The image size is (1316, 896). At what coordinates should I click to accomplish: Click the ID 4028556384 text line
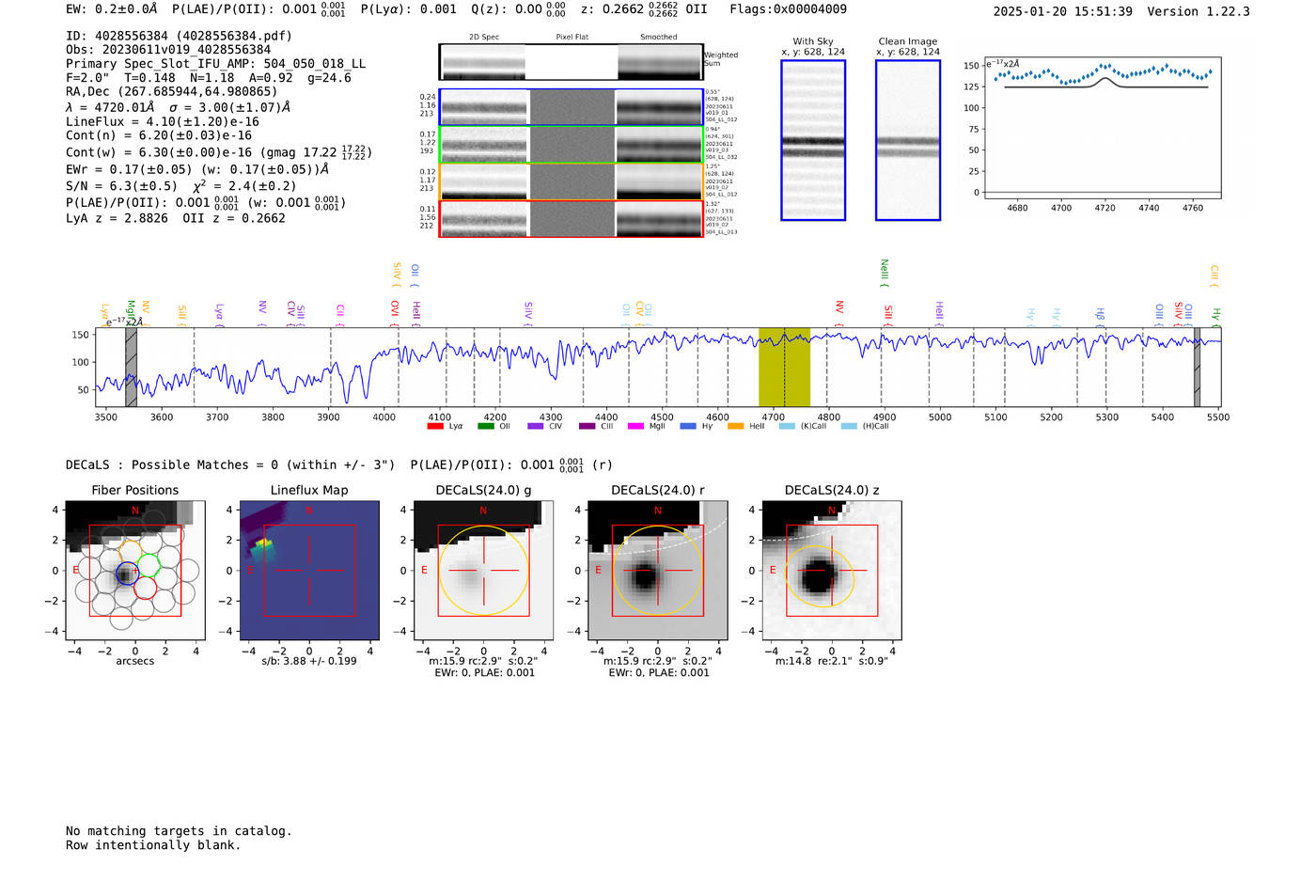pos(179,36)
